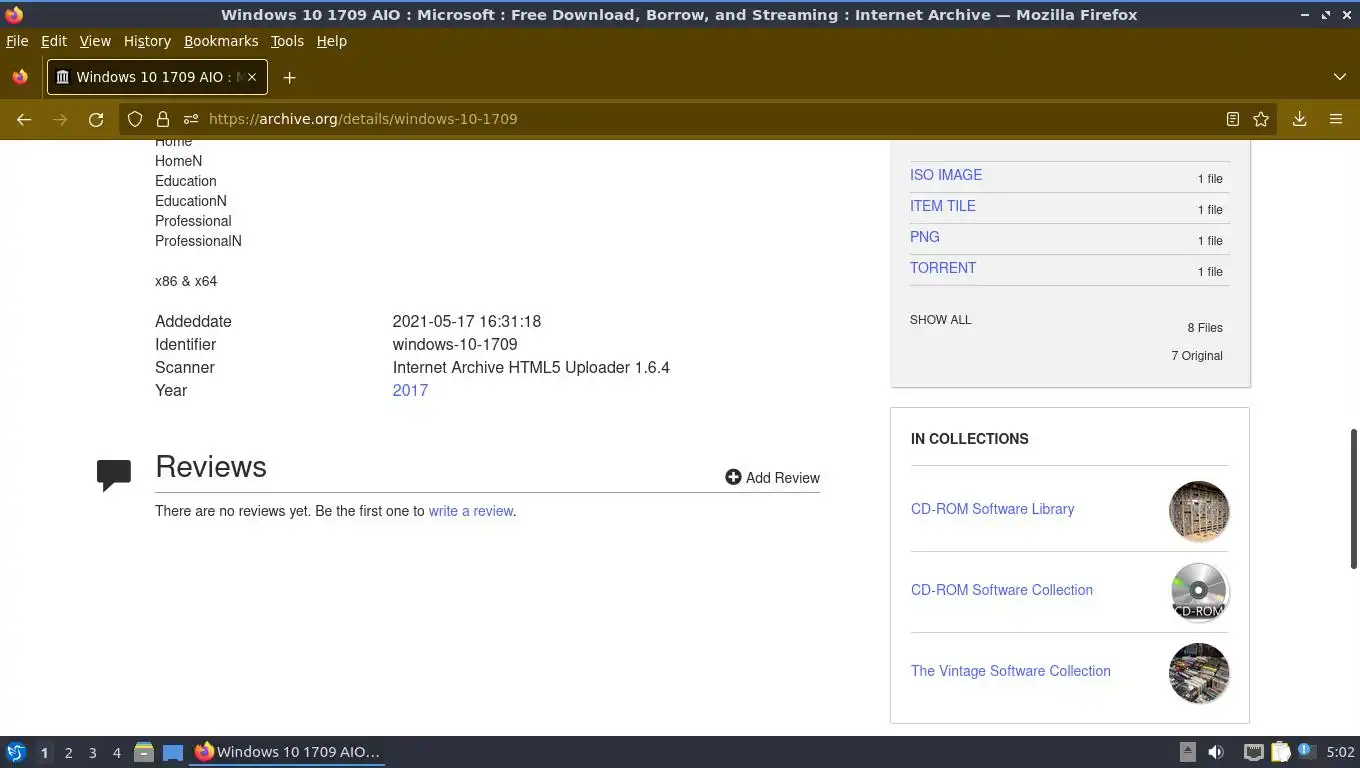Click the volume speaker tray icon
Screen dimensions: 1360x768
(x=1216, y=752)
